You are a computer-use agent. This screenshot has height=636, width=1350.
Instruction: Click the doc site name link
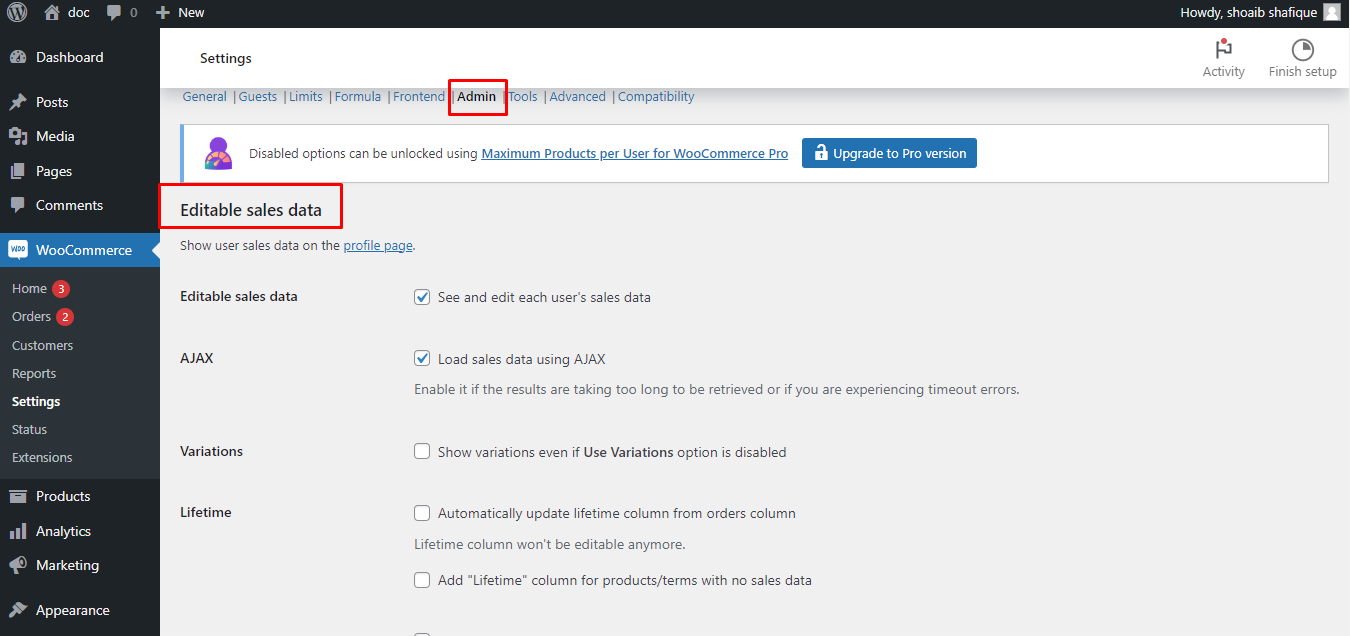tap(78, 13)
